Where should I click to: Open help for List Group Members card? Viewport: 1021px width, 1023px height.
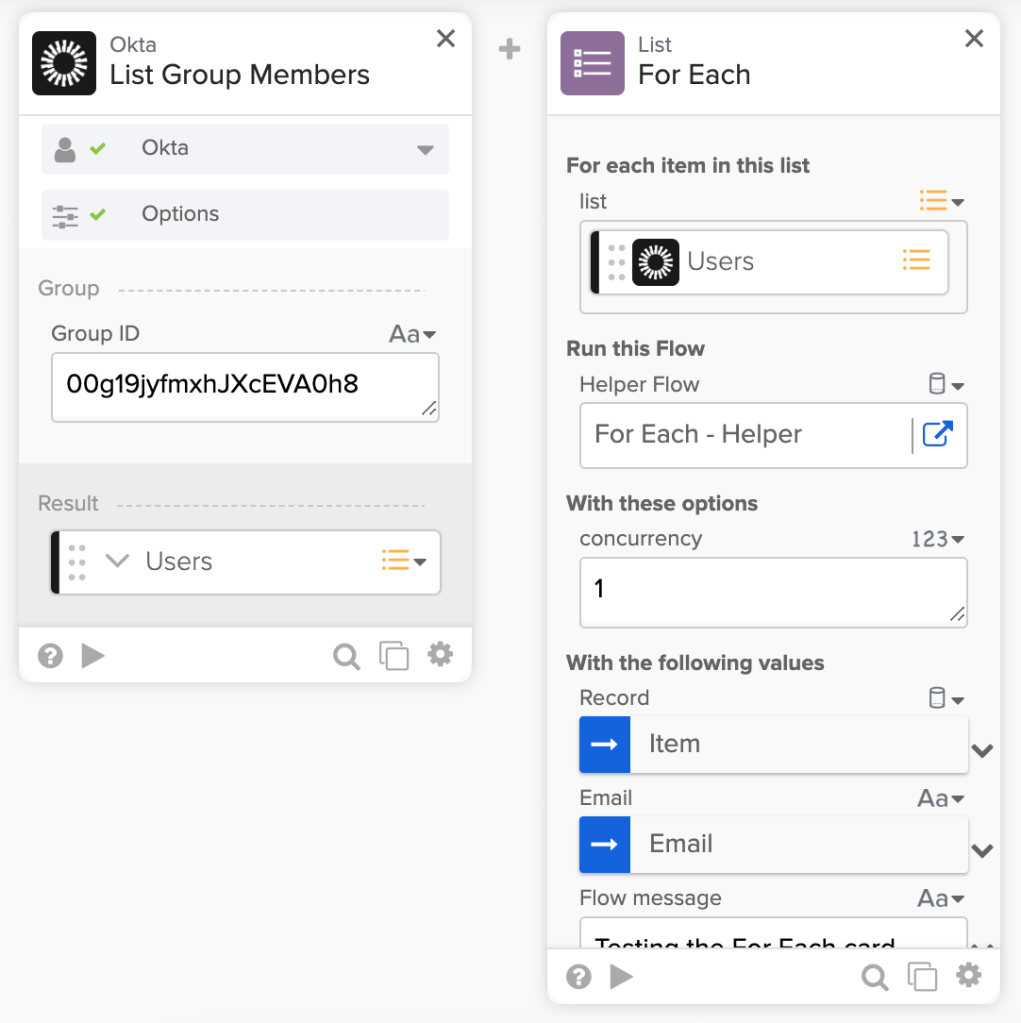[x=50, y=656]
